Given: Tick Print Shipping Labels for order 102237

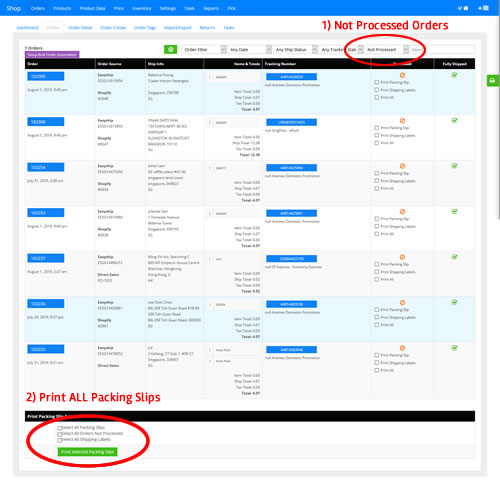Looking at the screenshot, I should click(377, 272).
